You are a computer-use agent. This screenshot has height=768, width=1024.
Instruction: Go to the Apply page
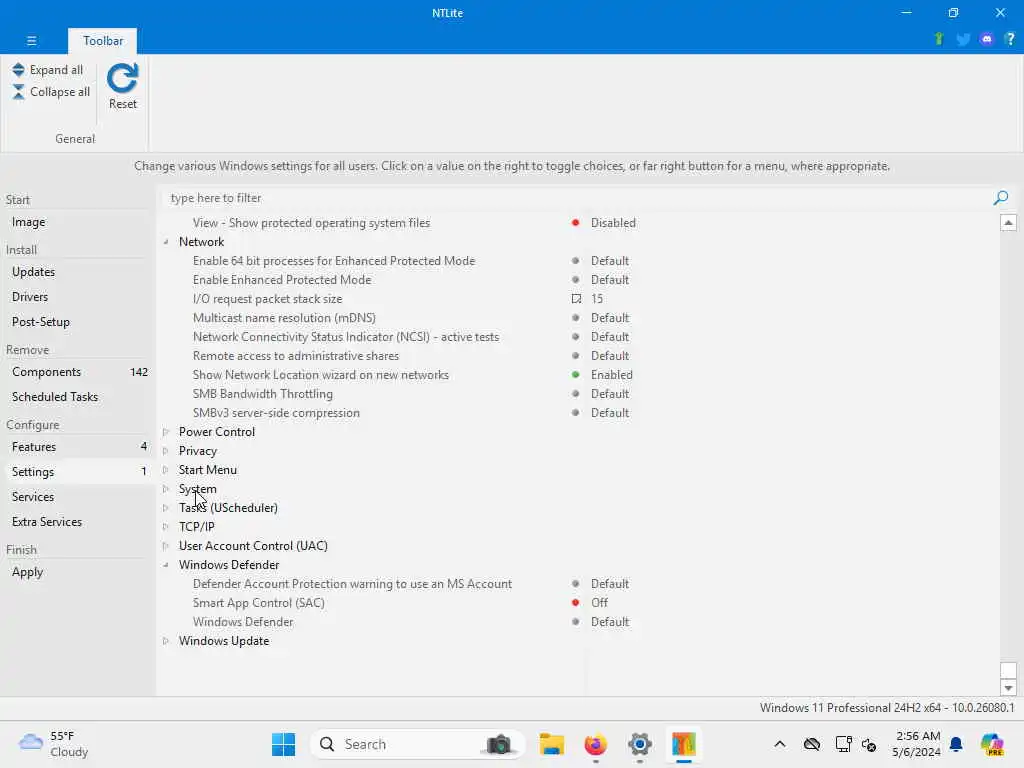click(x=27, y=571)
